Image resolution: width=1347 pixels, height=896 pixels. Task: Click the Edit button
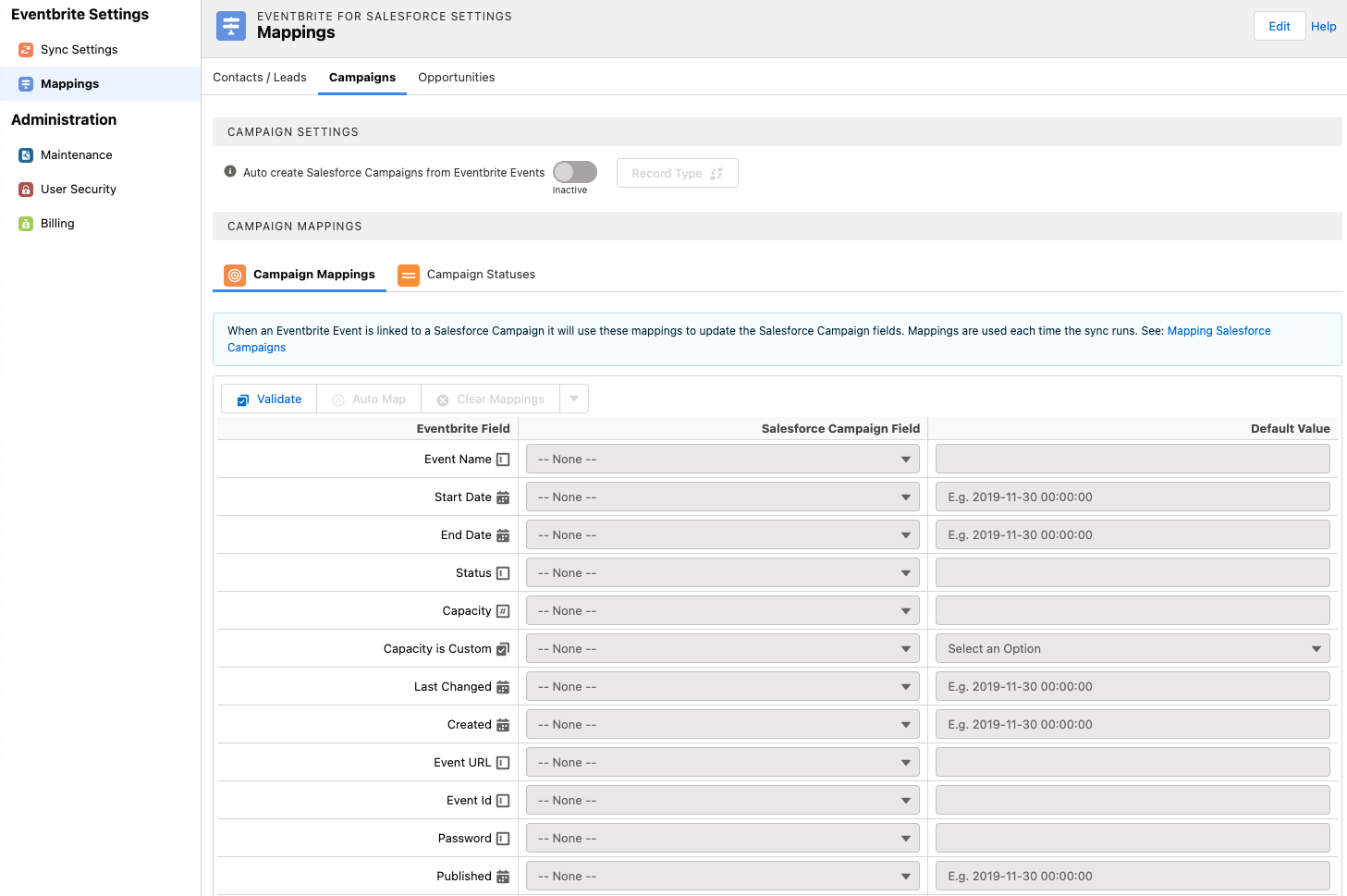1280,26
